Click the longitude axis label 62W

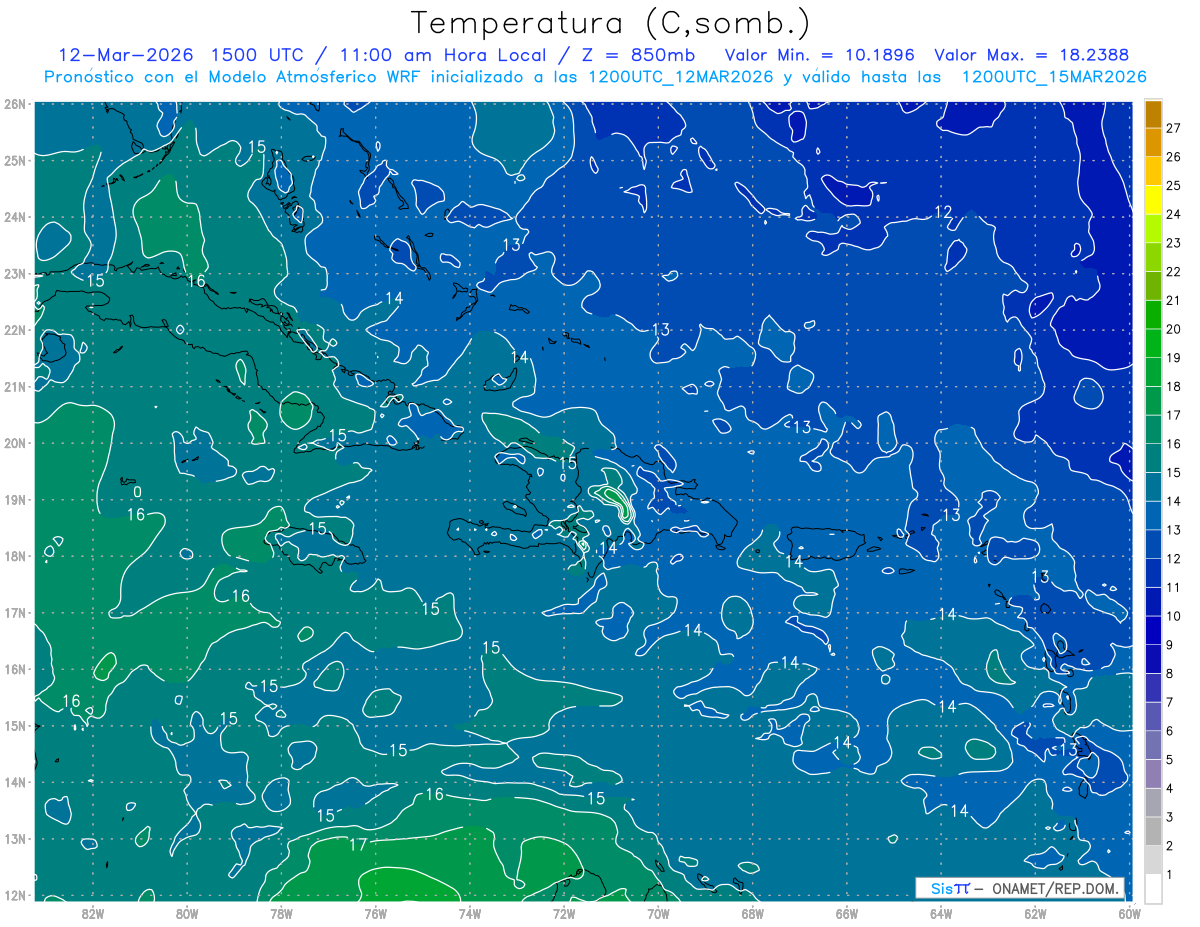[1035, 913]
